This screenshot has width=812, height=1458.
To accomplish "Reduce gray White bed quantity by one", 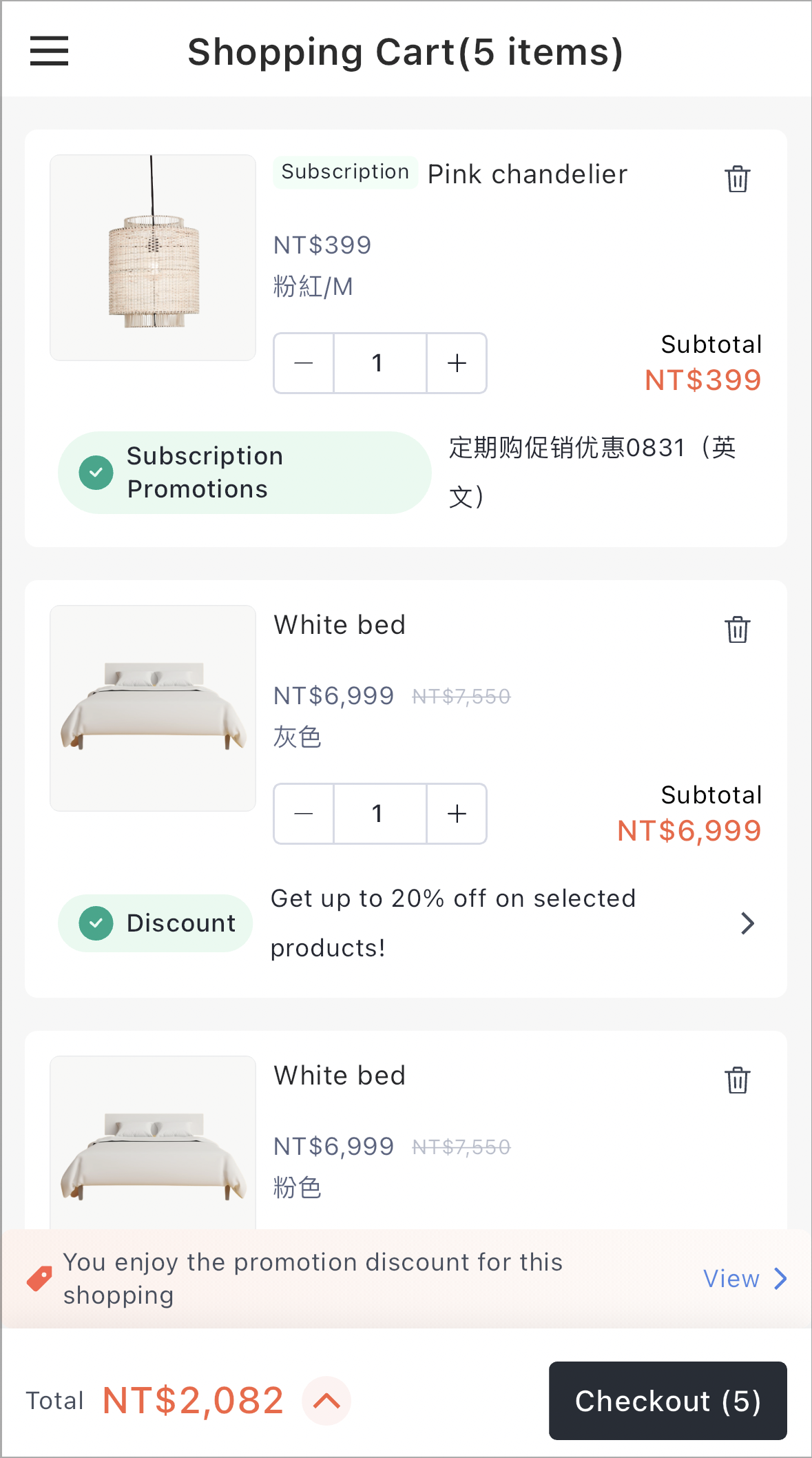I will pyautogui.click(x=304, y=814).
